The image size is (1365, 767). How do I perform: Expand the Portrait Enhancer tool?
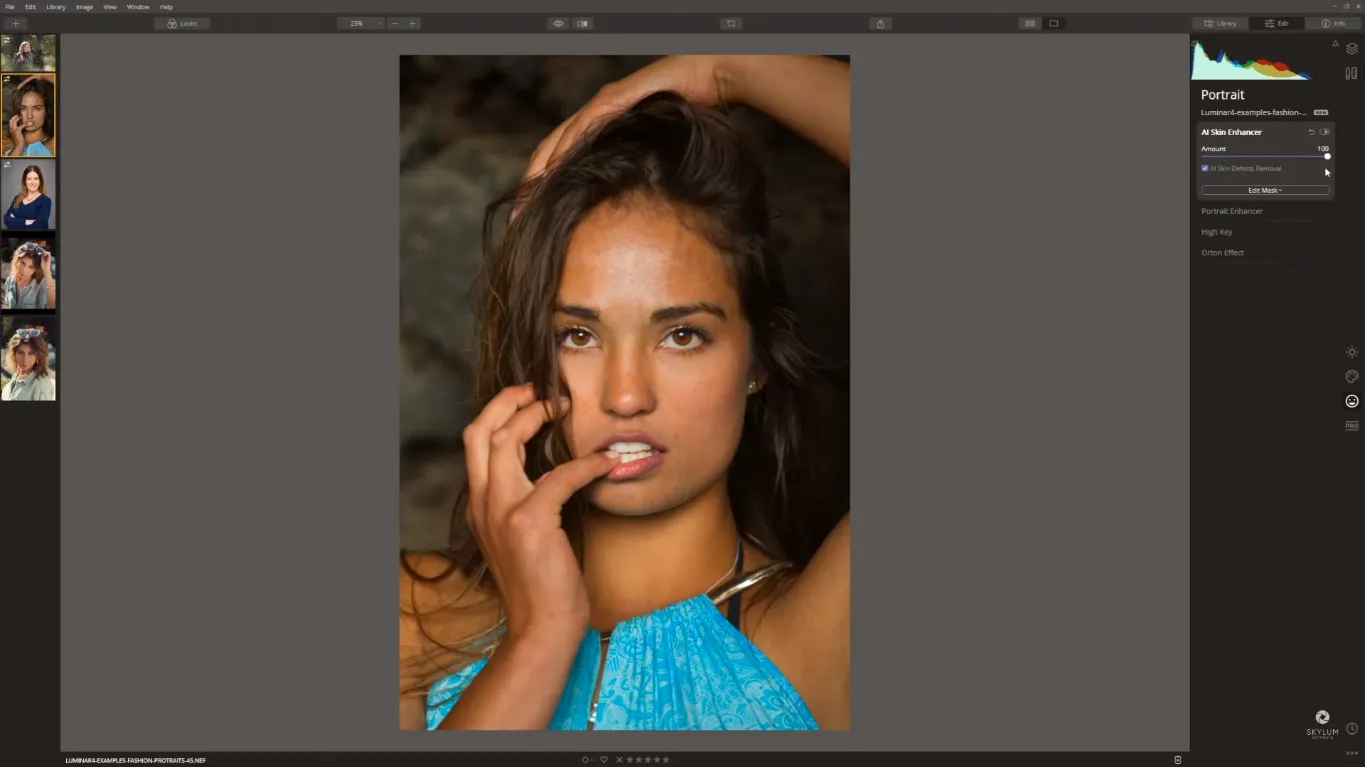coord(1232,211)
